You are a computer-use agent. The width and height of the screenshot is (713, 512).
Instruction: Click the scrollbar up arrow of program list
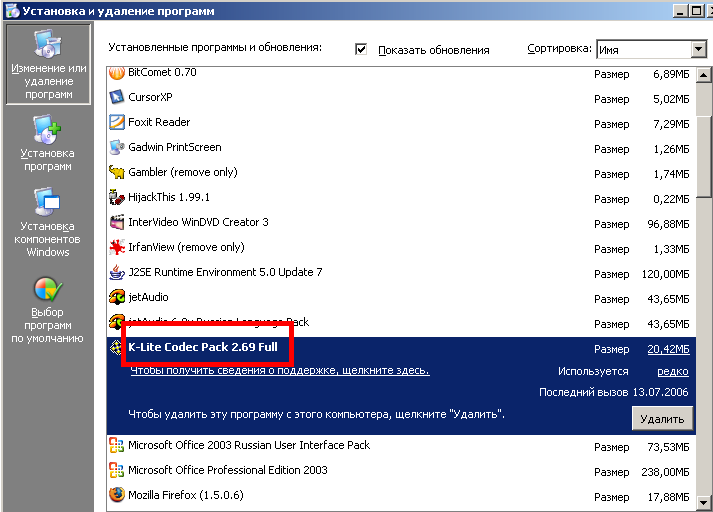703,74
